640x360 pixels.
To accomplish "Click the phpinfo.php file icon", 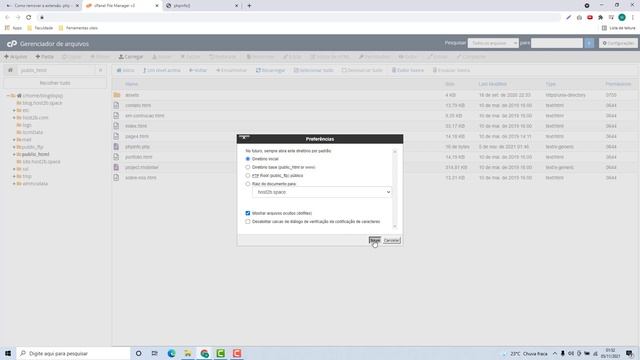I will [x=116, y=147].
